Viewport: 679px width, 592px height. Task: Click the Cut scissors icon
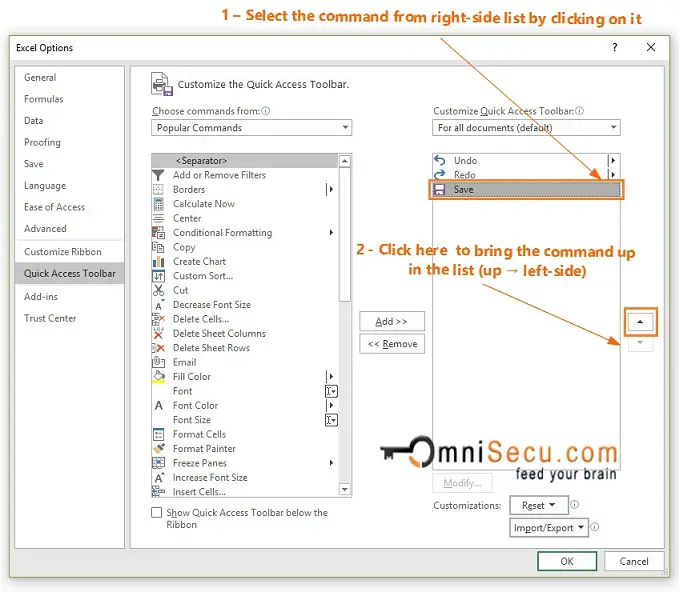(158, 290)
